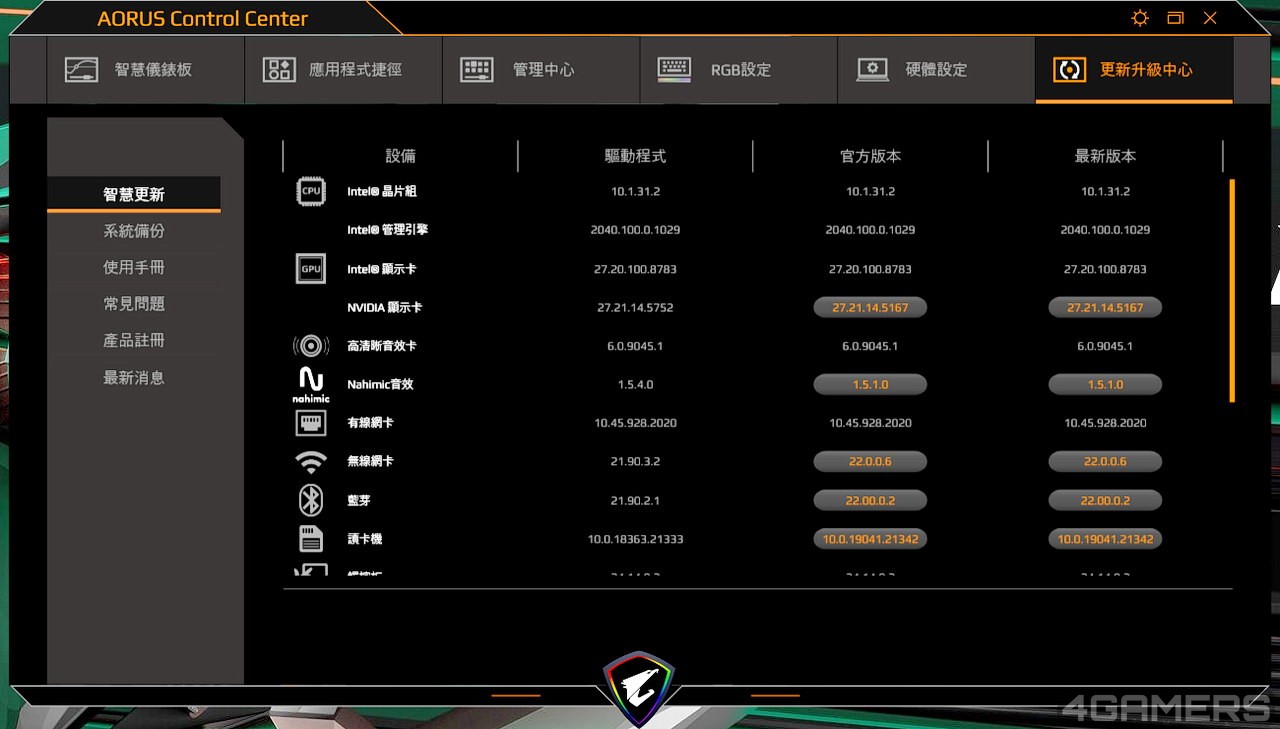
Task: Click the 官方版本 column header
Action: [x=870, y=156]
